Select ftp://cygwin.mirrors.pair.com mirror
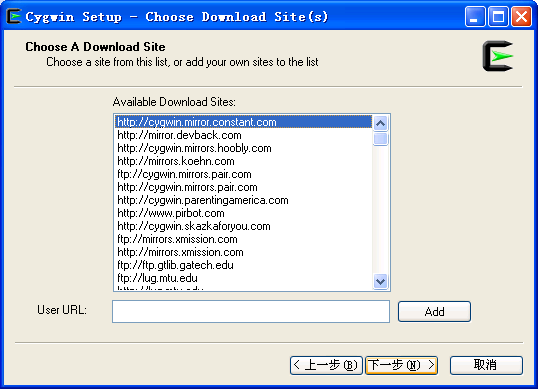Viewport: 538px width, 389px height. coord(244,174)
